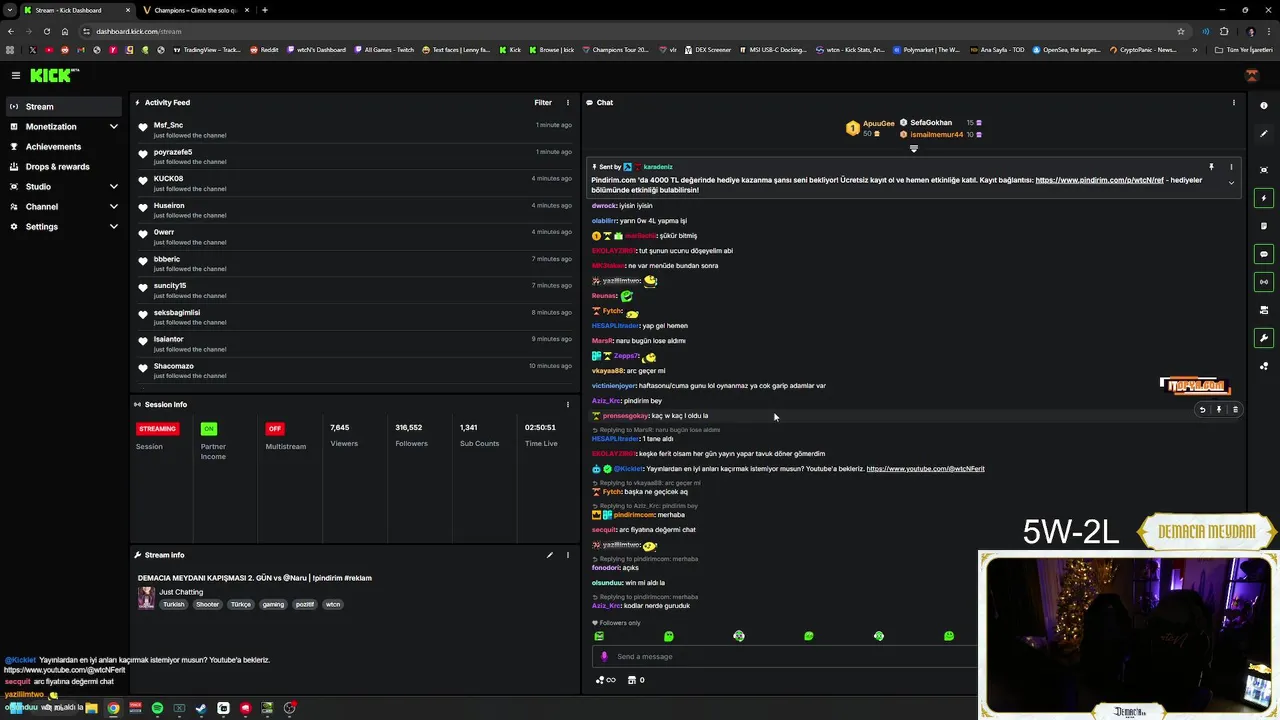Expand the Channel sidebar section
1280x720 pixels.
(114, 207)
